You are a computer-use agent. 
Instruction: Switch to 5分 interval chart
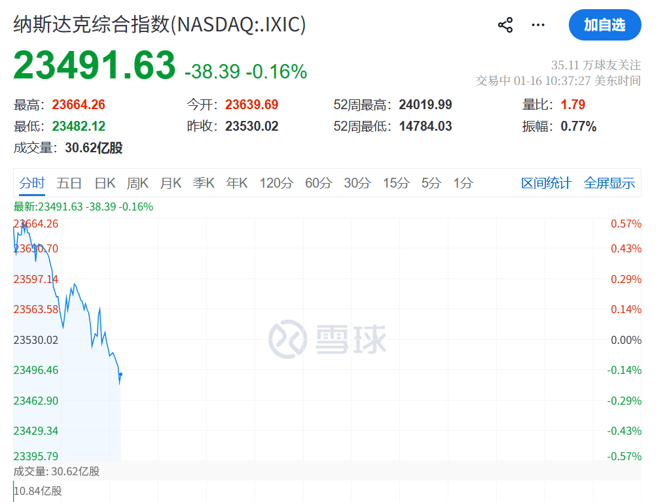click(431, 183)
